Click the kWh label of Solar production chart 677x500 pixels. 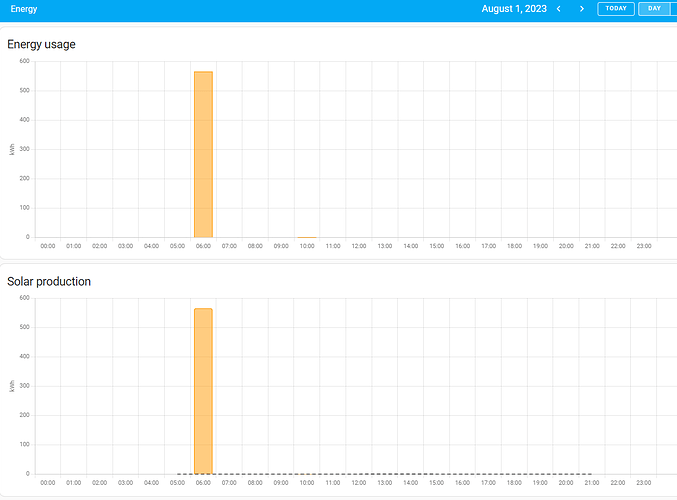point(12,386)
